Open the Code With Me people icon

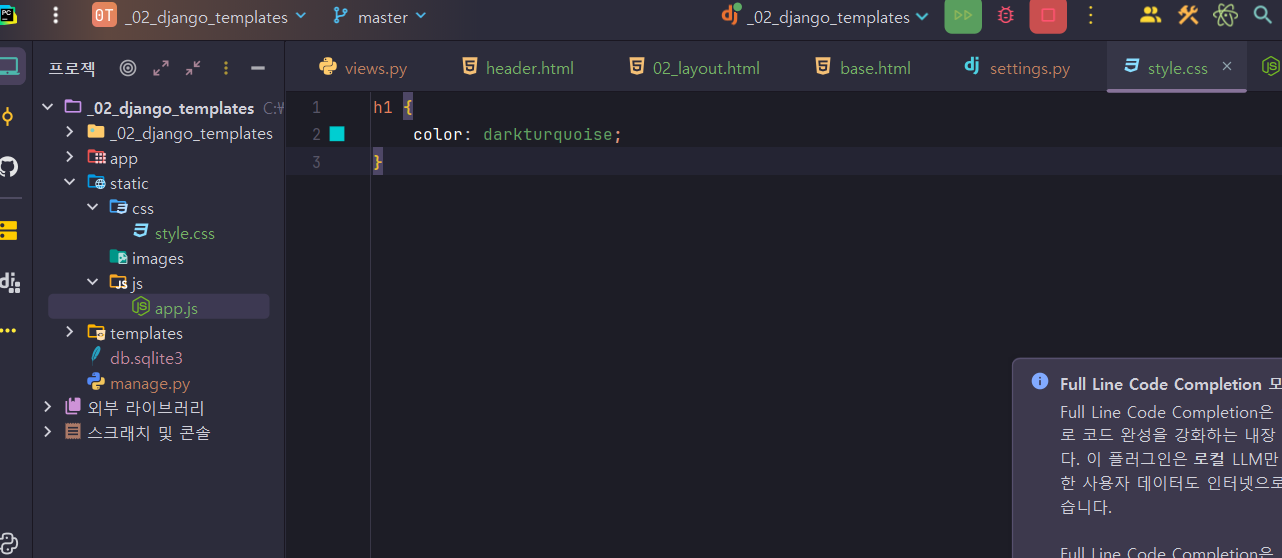1150,15
